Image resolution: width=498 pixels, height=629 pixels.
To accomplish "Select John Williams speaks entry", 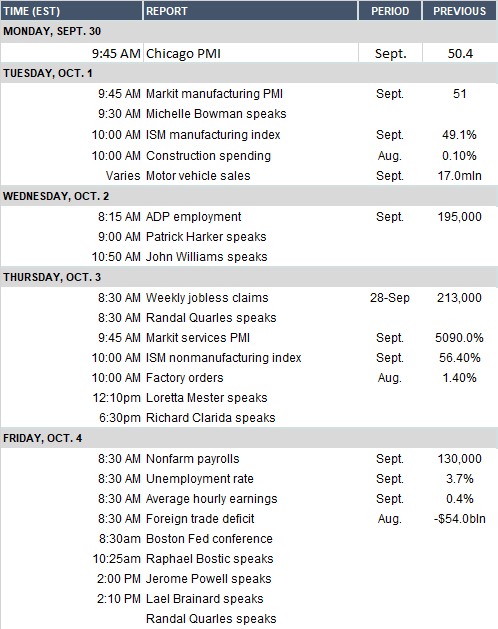I will (x=206, y=257).
